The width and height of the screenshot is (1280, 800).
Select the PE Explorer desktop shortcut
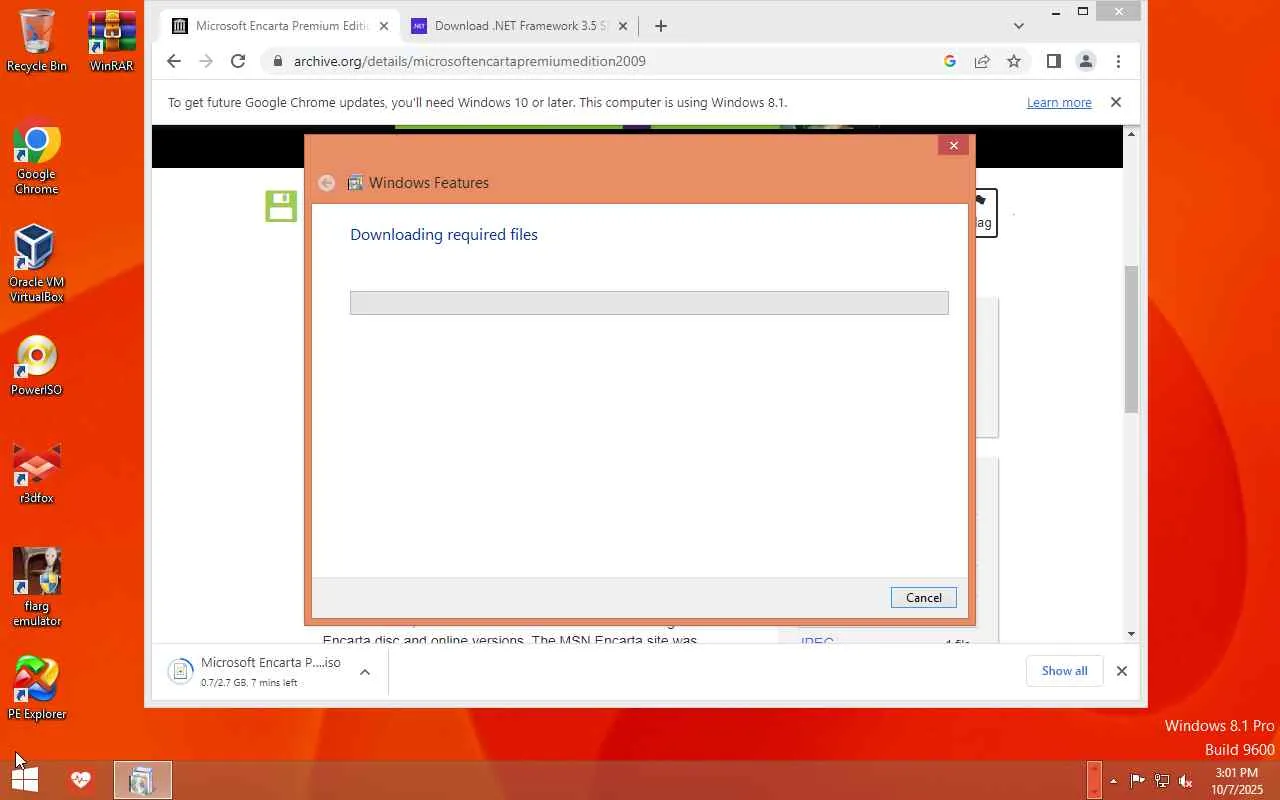(x=37, y=688)
